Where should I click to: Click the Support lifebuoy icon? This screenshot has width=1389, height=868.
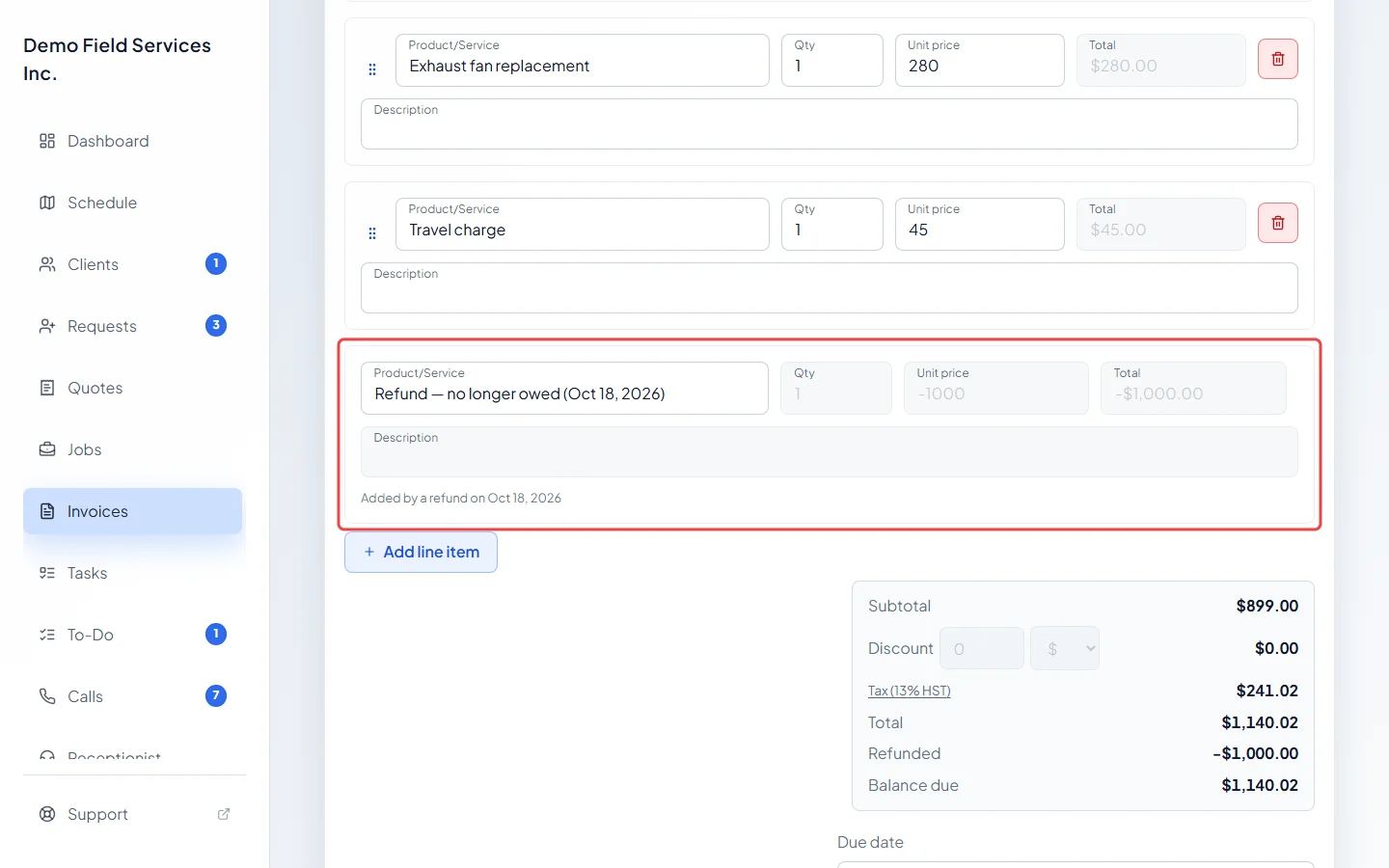click(47, 814)
